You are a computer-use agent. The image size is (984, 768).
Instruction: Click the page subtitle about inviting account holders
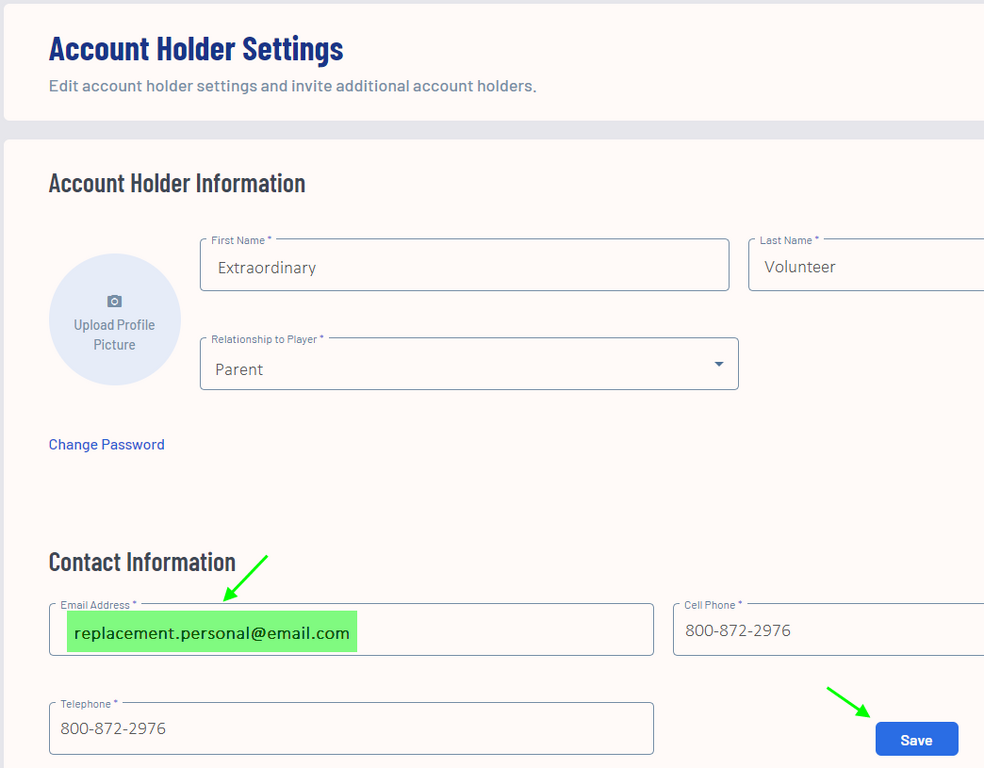292,86
